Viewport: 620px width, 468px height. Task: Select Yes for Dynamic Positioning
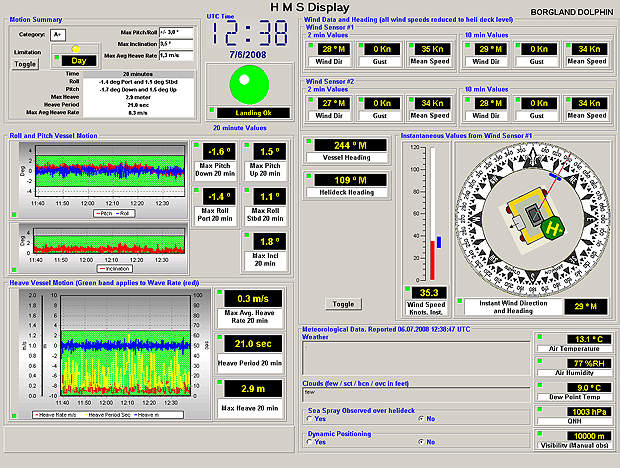point(310,441)
